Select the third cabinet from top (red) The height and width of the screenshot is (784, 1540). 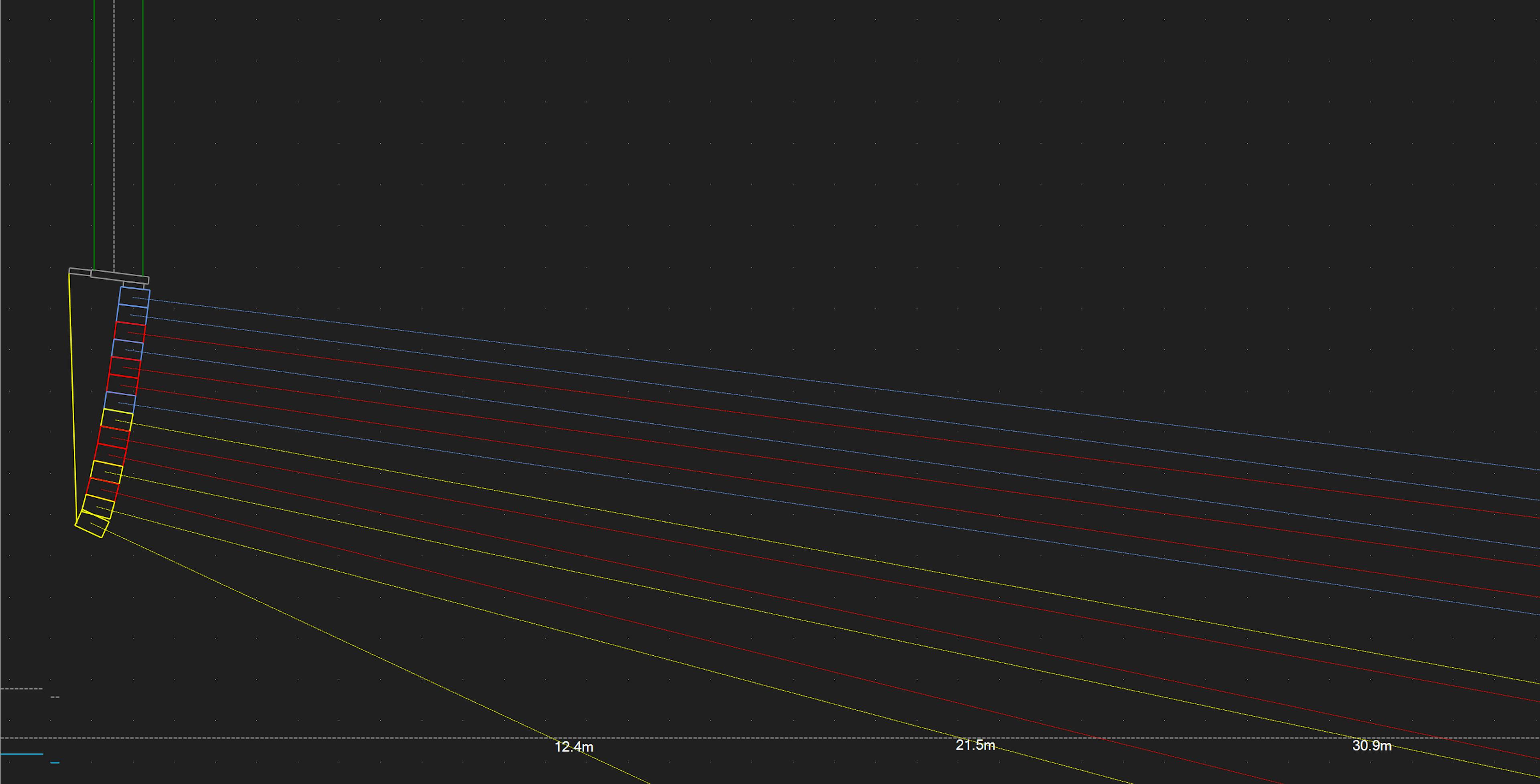click(x=130, y=332)
